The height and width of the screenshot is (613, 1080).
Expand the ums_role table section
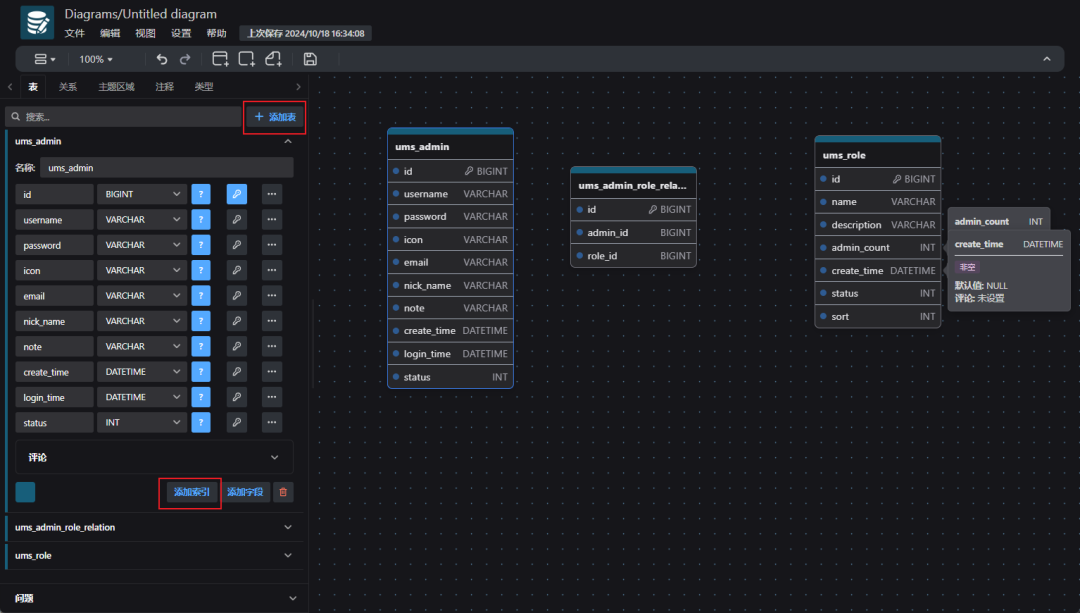[x=154, y=555]
